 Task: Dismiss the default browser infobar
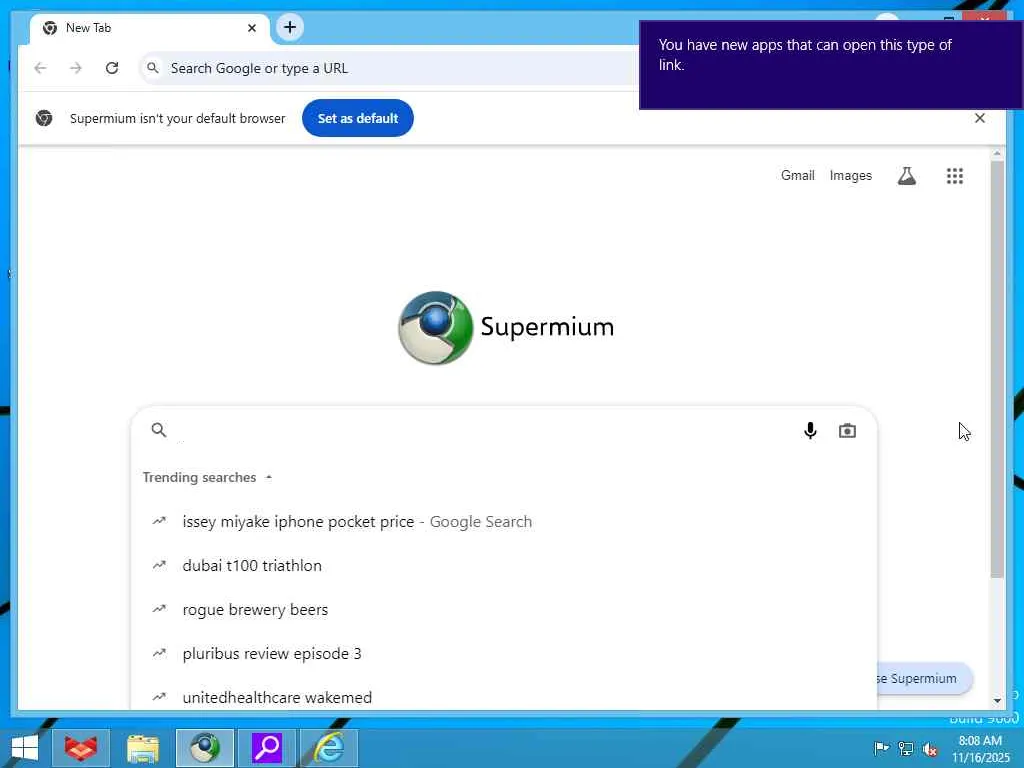(x=980, y=118)
